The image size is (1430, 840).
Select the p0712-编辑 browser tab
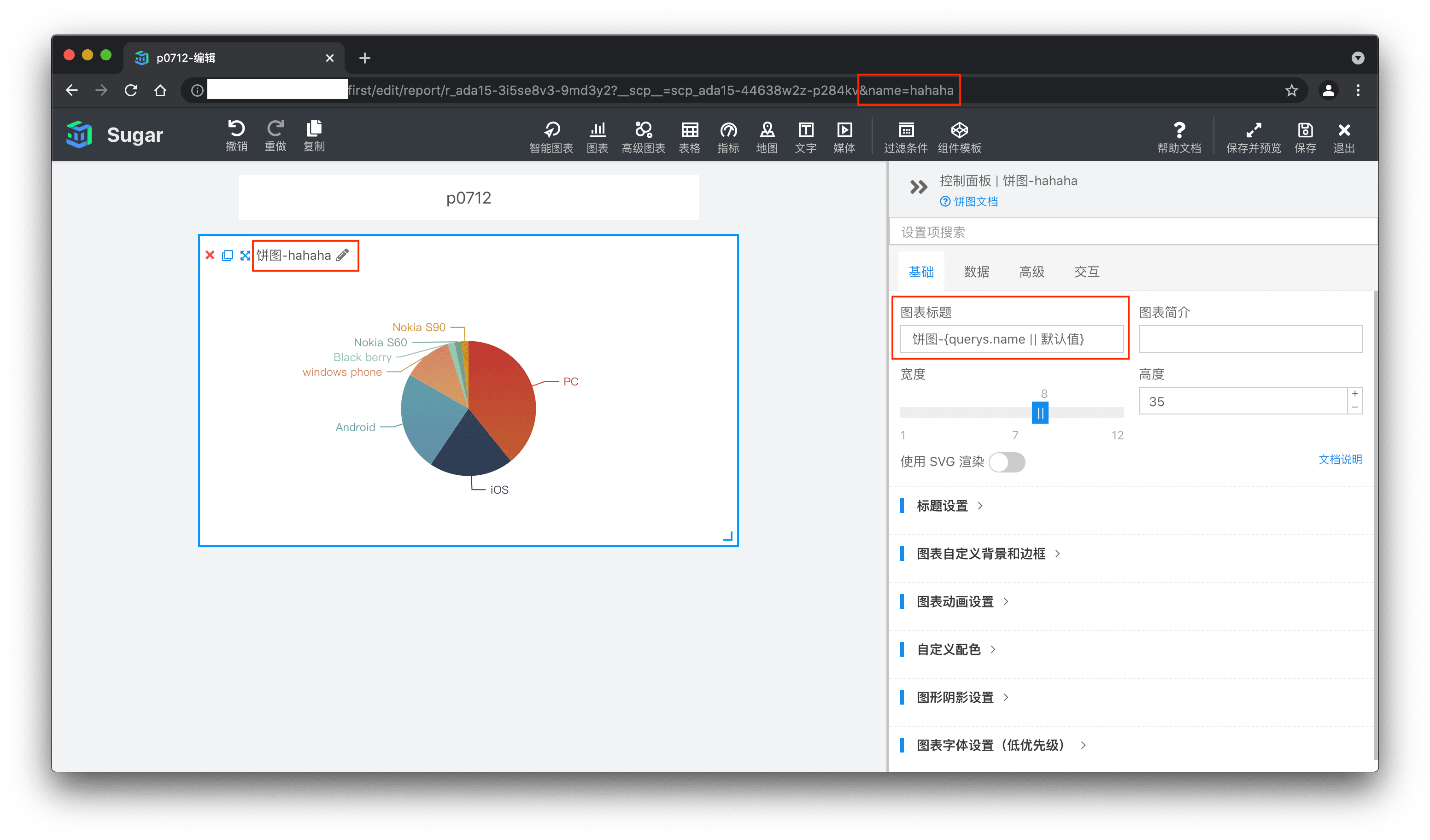pos(233,57)
